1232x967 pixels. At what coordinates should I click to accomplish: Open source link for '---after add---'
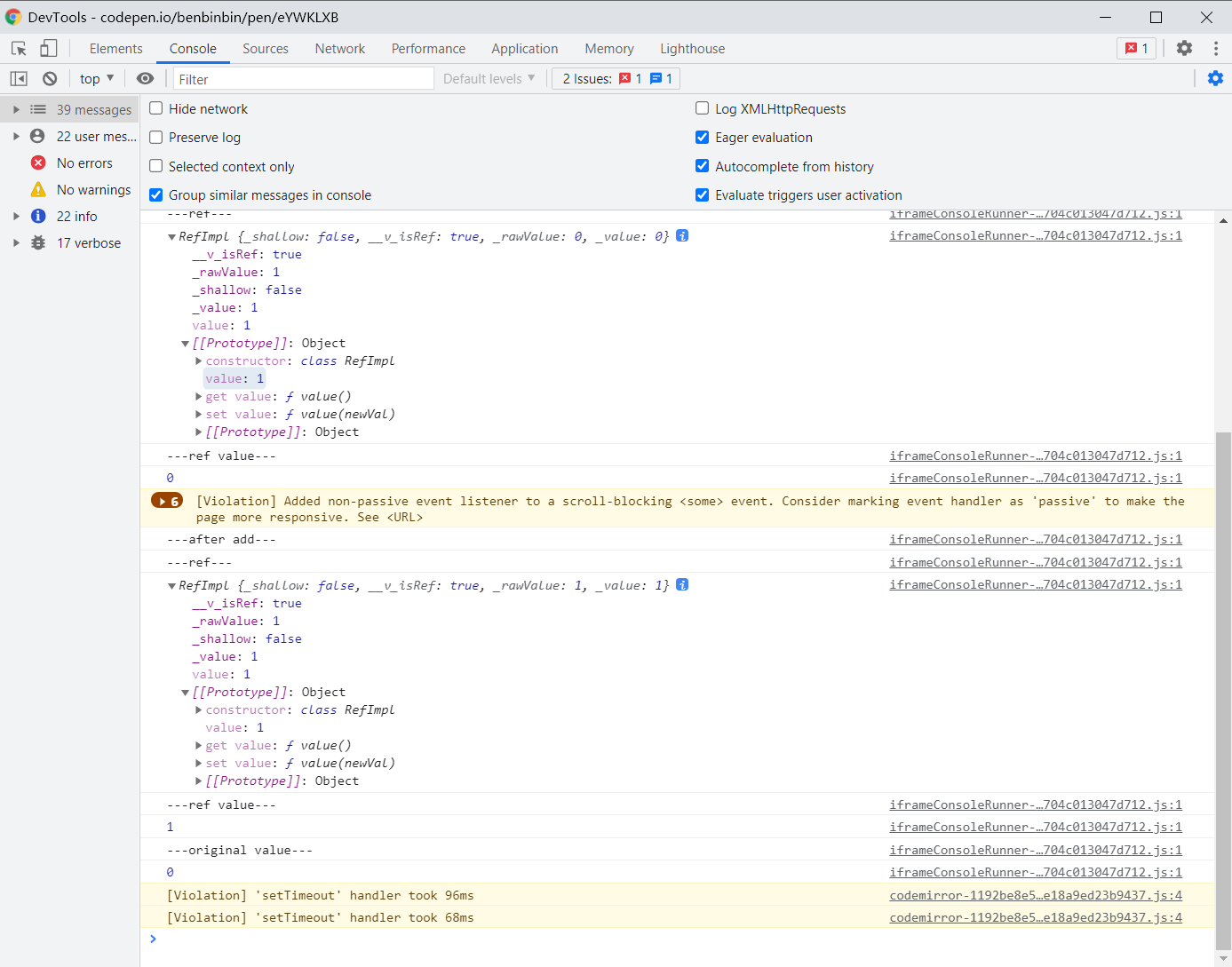tap(1036, 539)
